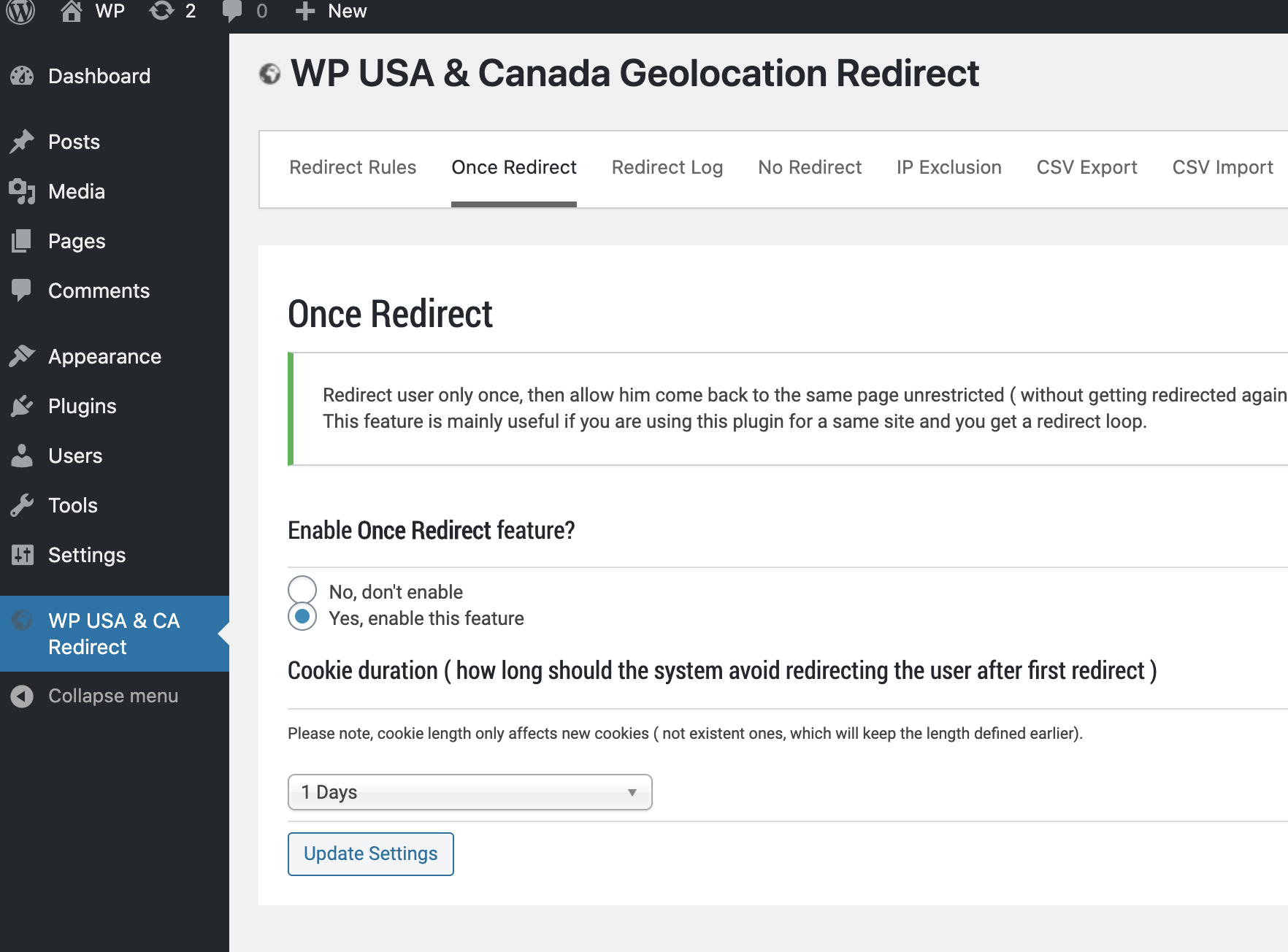Click the plus icon for New
This screenshot has height=952, width=1288.
pos(305,11)
